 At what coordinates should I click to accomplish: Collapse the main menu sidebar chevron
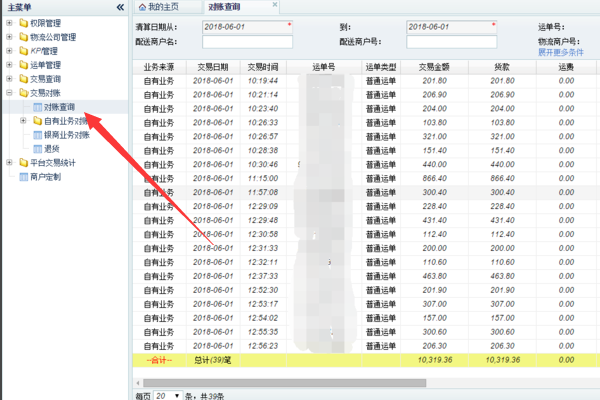[120, 7]
